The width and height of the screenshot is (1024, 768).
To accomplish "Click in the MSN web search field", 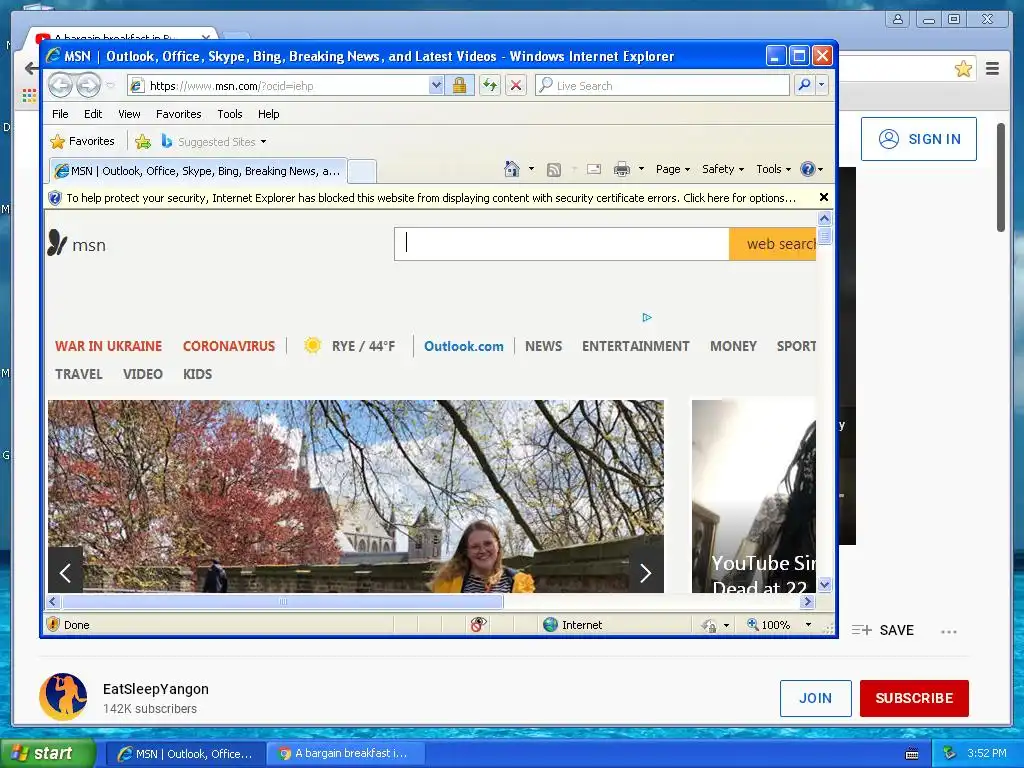I will point(562,244).
